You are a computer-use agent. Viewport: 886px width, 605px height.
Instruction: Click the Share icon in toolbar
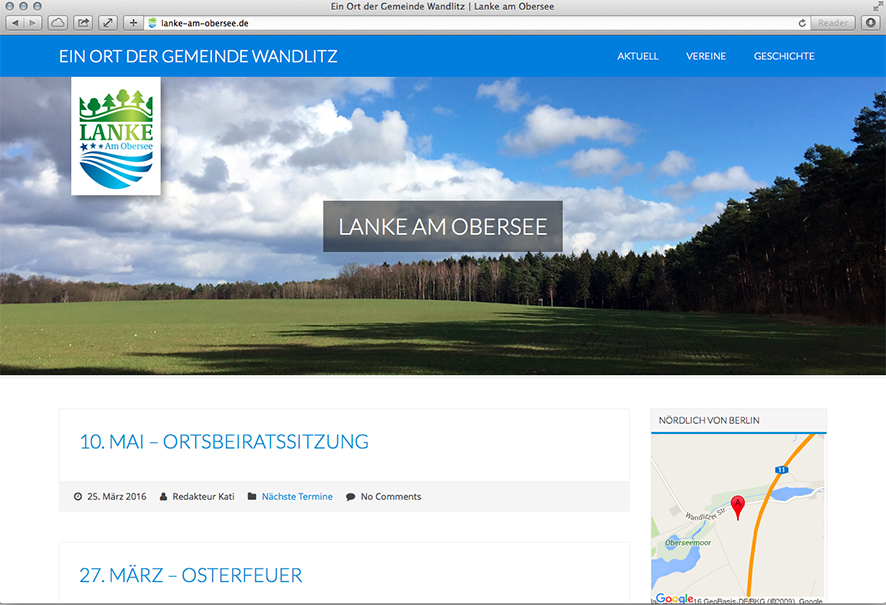coord(83,22)
